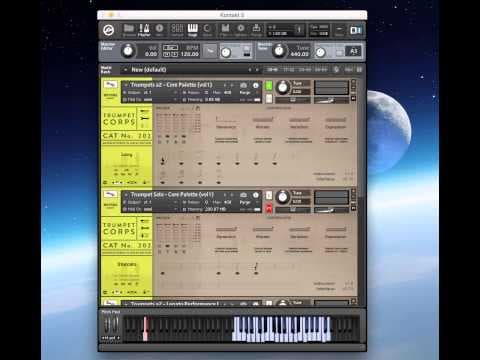The image size is (480, 360).
Task: Switch to rack page 17-32
Action: (289, 70)
